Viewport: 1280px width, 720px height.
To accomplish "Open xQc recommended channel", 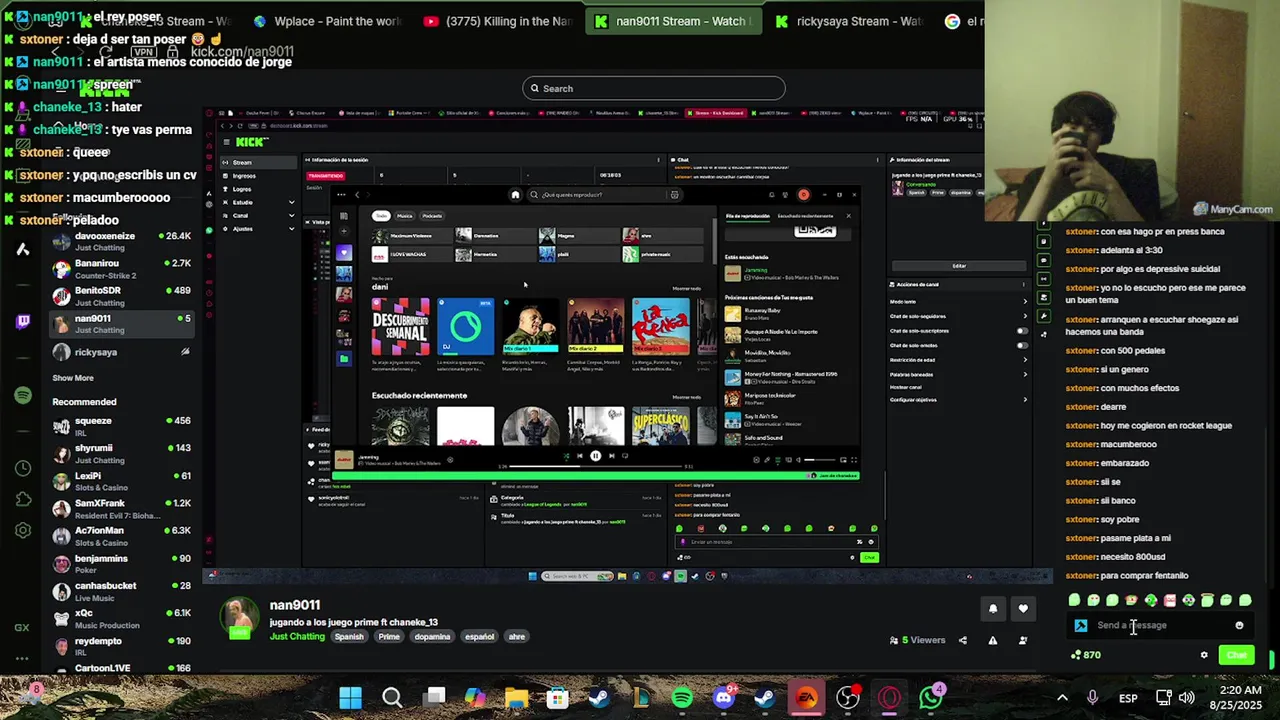I will click(x=121, y=618).
